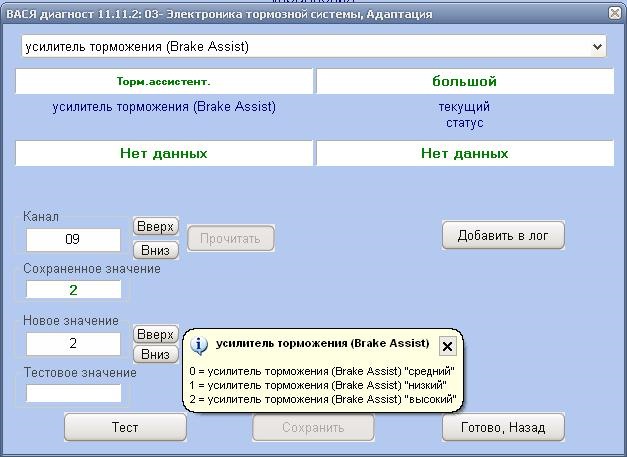Click the большой status field
627x457 pixels.
[x=464, y=81]
